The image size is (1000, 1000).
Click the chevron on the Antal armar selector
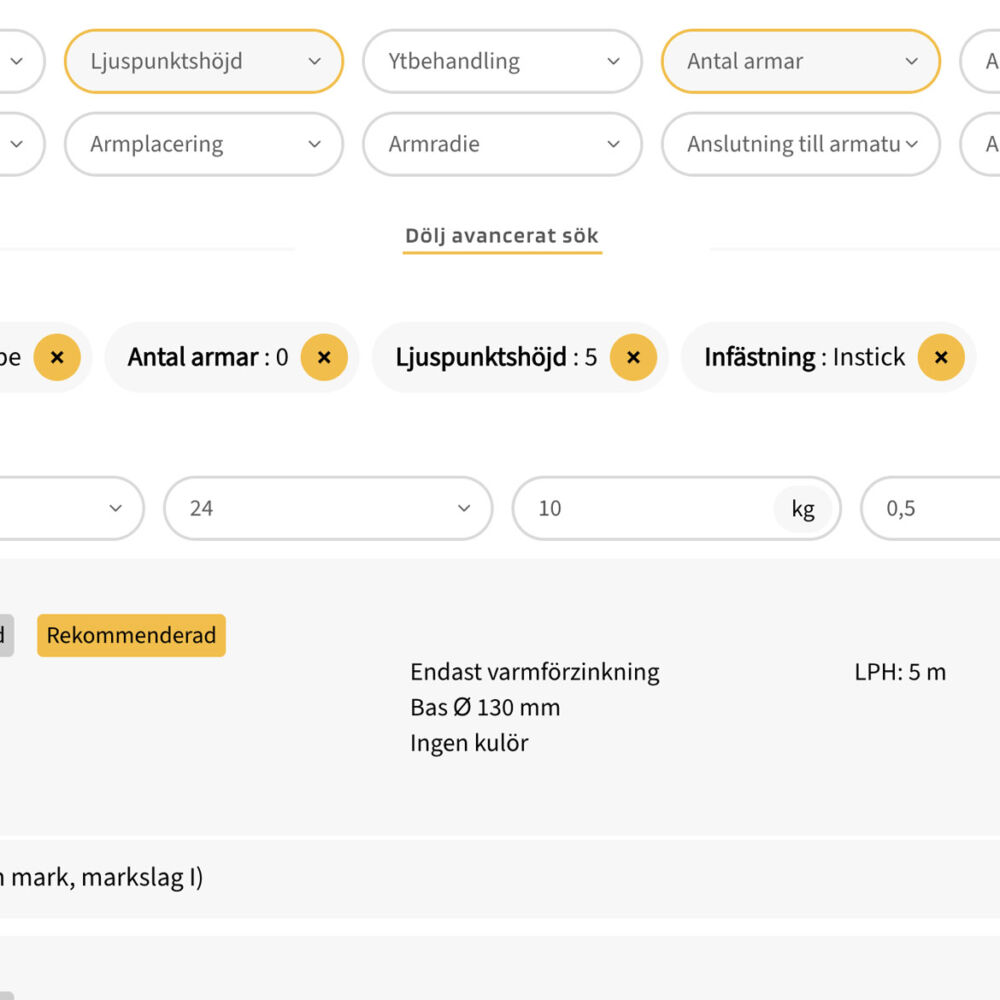(x=911, y=61)
